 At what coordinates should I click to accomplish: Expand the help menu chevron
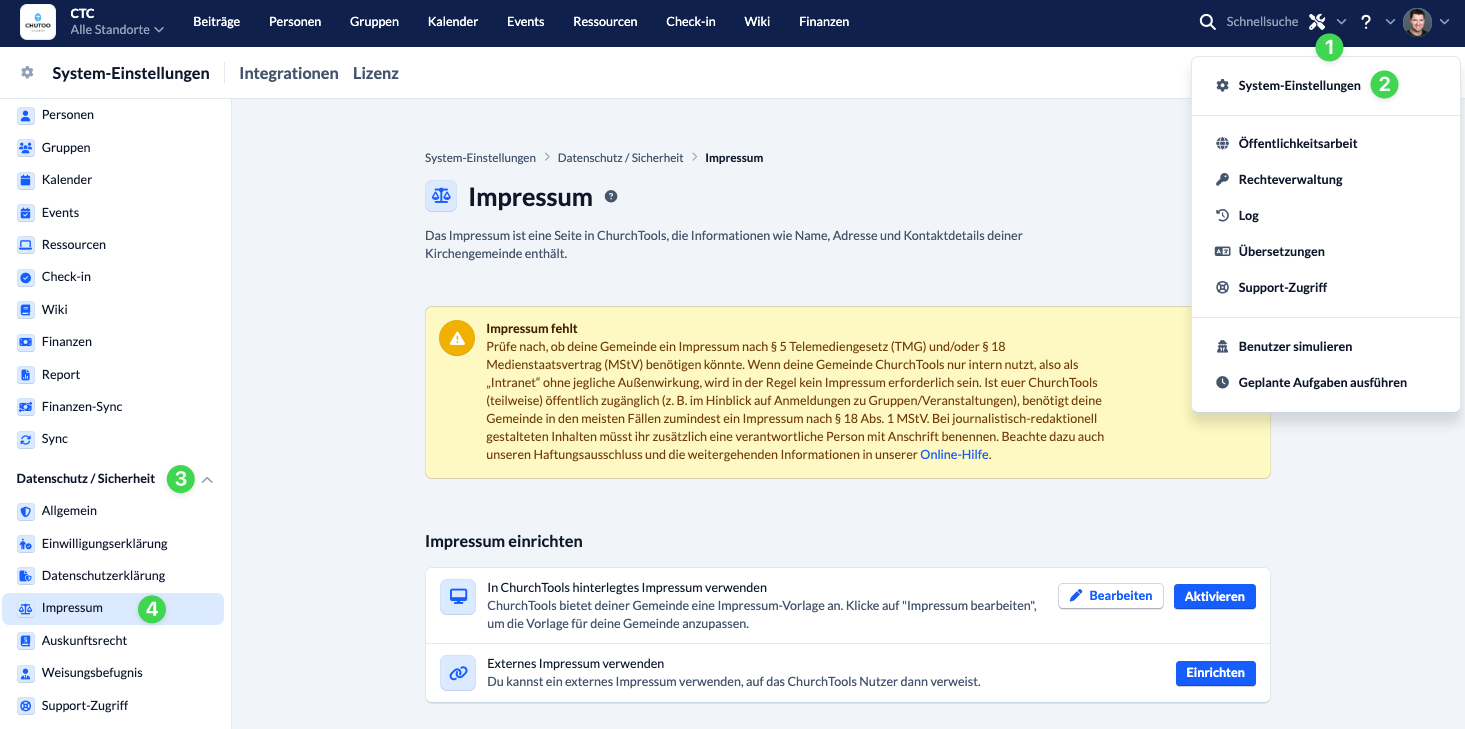1390,22
